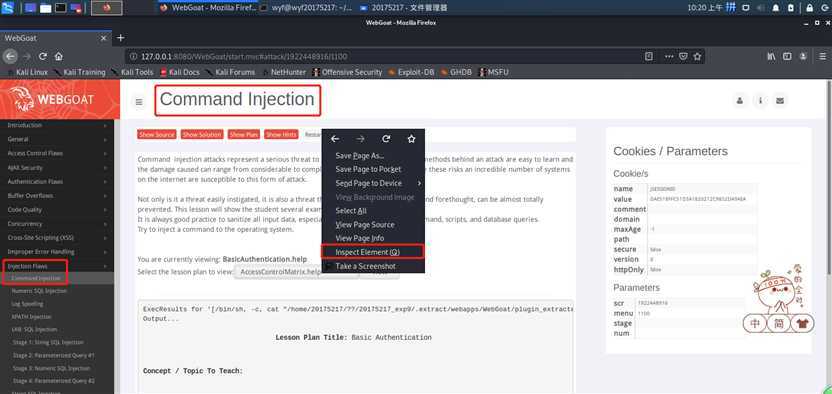The image size is (832, 394).
Task: Open the mail icon in WebGoat header
Action: (779, 100)
